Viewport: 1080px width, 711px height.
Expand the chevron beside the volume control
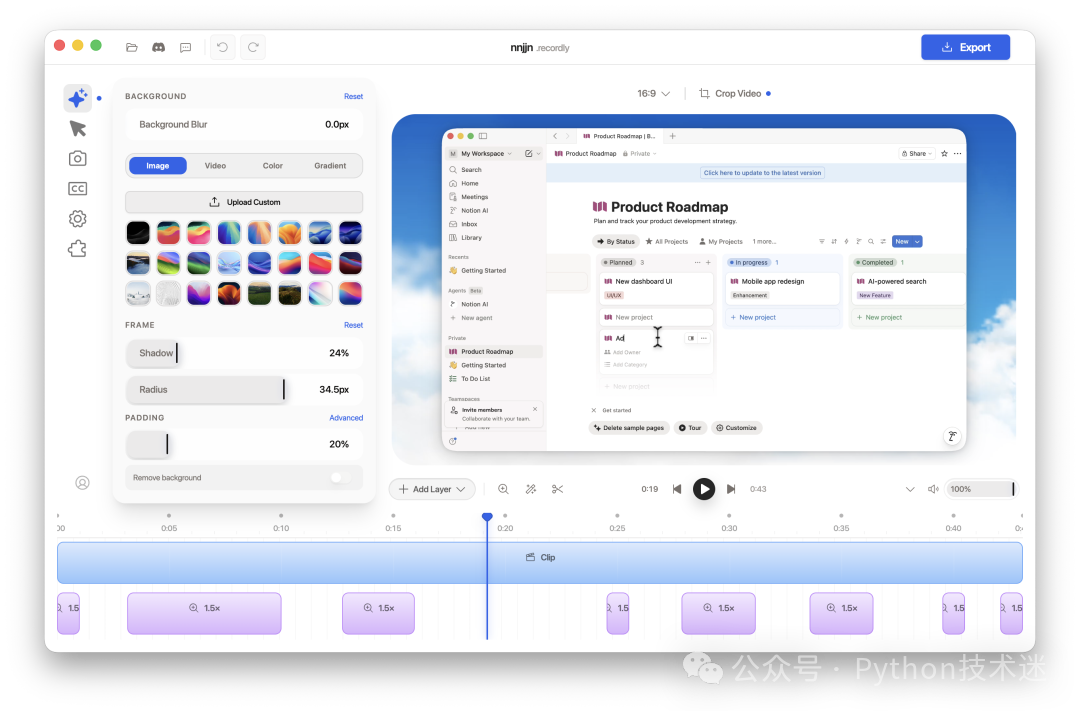pos(910,489)
